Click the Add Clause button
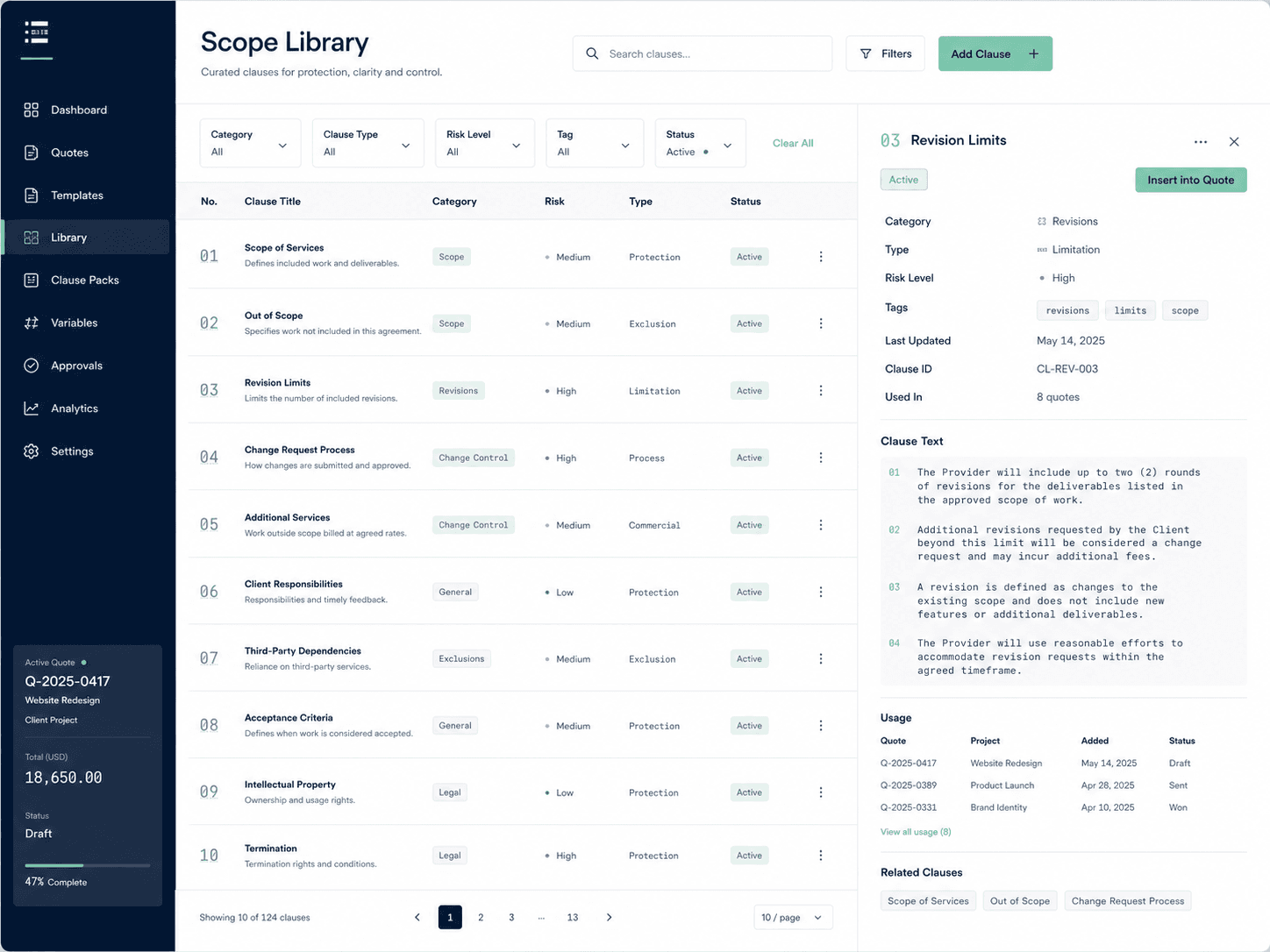The image size is (1270, 952). [995, 53]
